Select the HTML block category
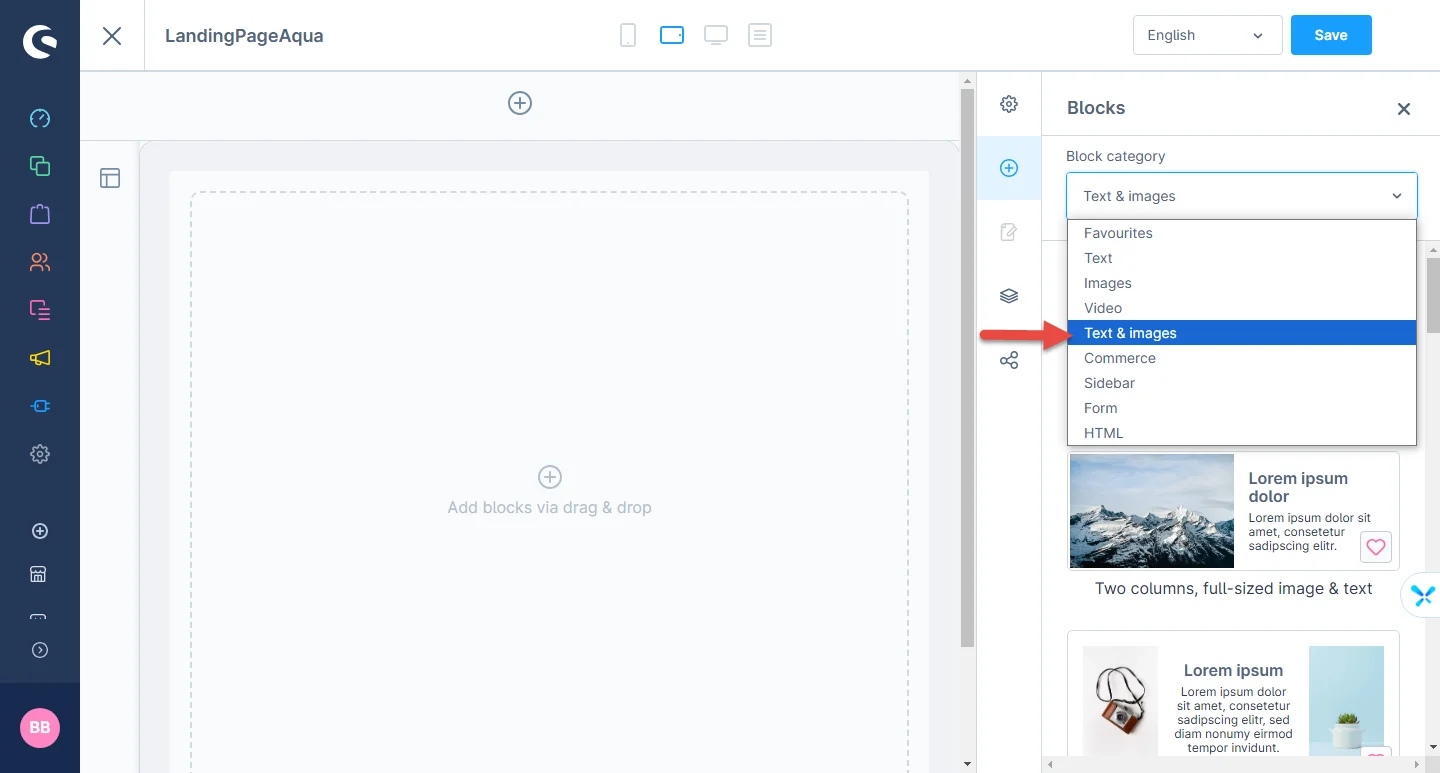Image resolution: width=1440 pixels, height=773 pixels. (x=1103, y=433)
